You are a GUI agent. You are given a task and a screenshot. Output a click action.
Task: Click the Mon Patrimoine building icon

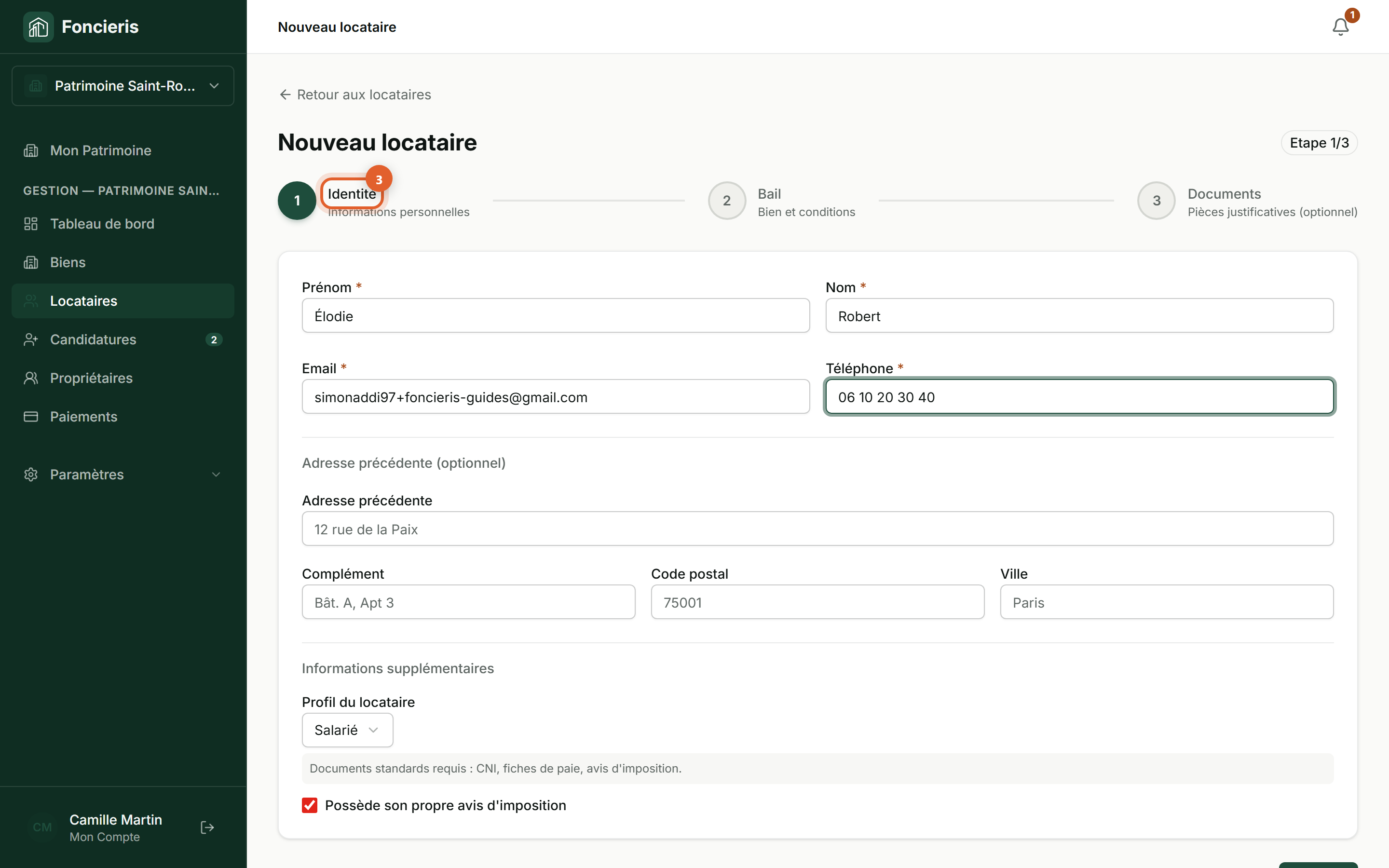tap(31, 150)
